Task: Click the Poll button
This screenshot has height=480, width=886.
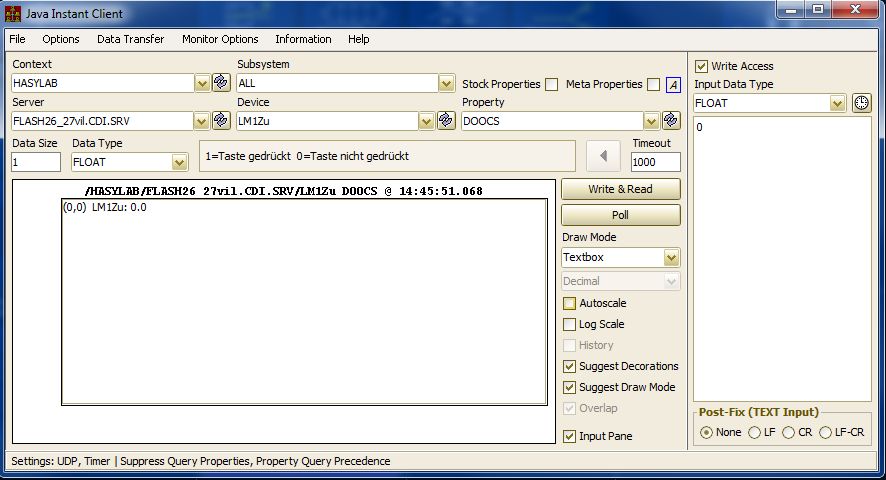Action: click(620, 215)
